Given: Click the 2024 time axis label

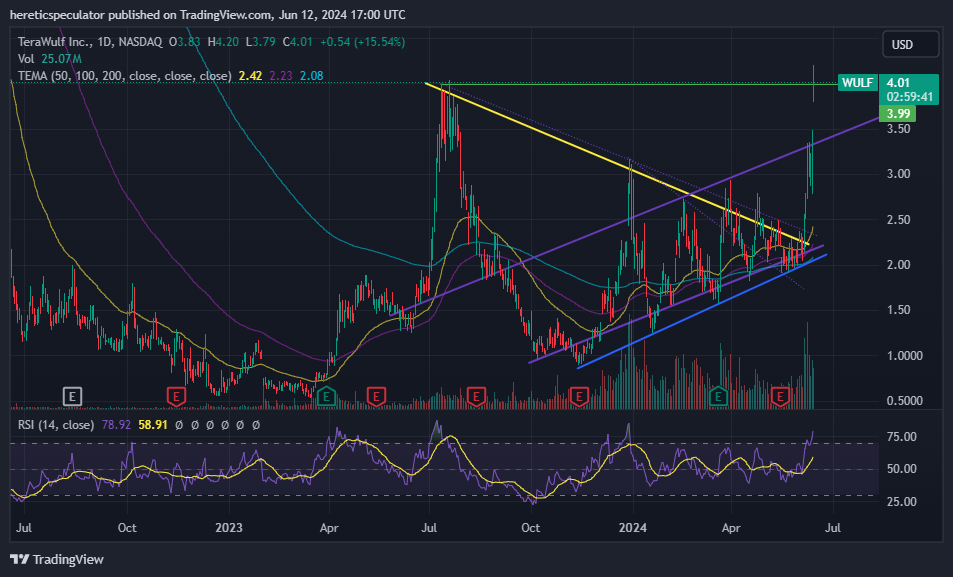Looking at the screenshot, I should pos(633,528).
